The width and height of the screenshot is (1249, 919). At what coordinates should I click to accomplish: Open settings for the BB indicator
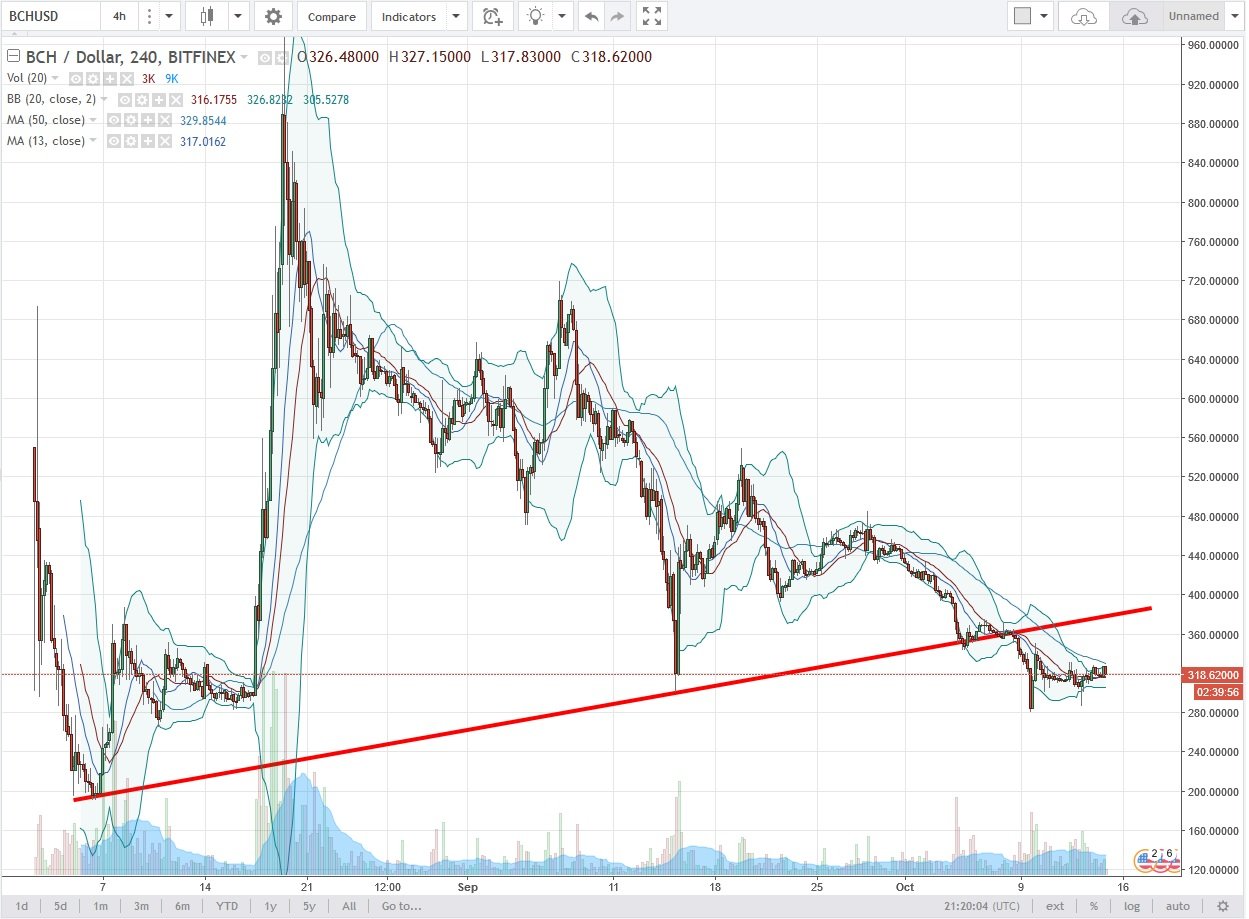pos(141,99)
